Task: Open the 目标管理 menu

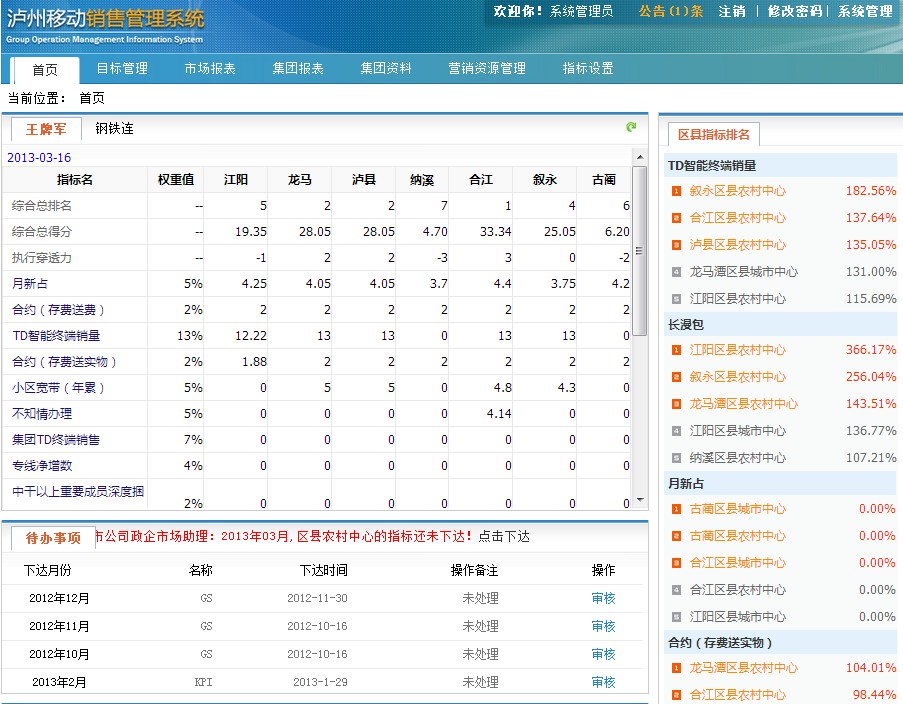Action: pos(122,69)
